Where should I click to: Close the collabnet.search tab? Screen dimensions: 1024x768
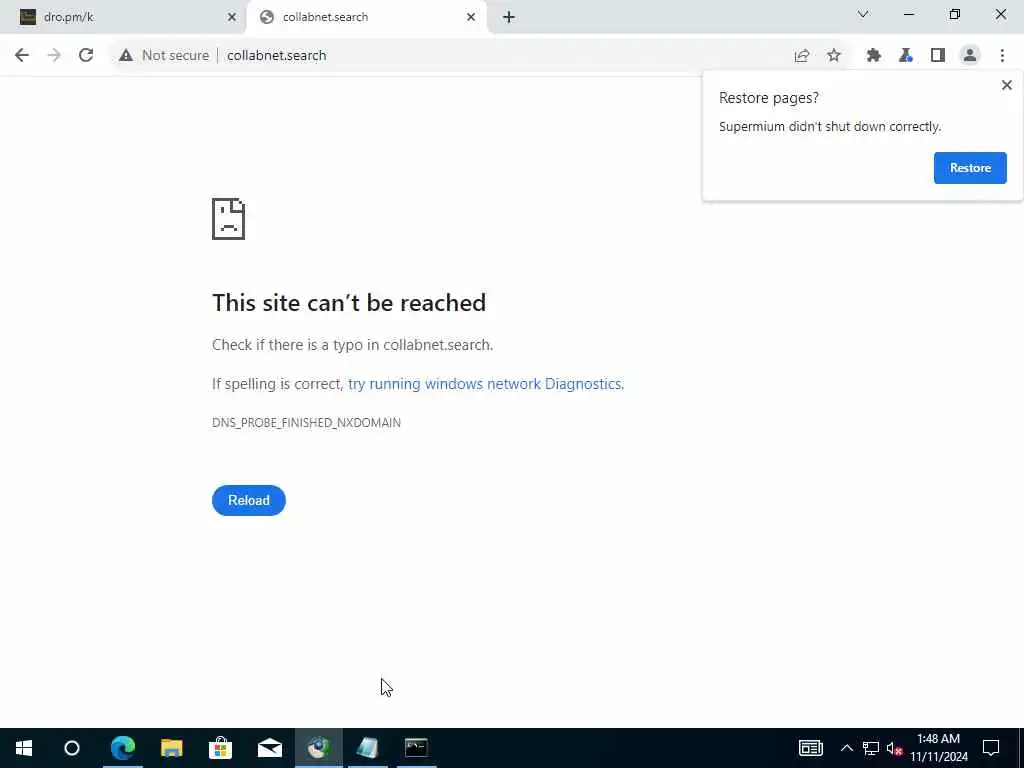(x=471, y=17)
